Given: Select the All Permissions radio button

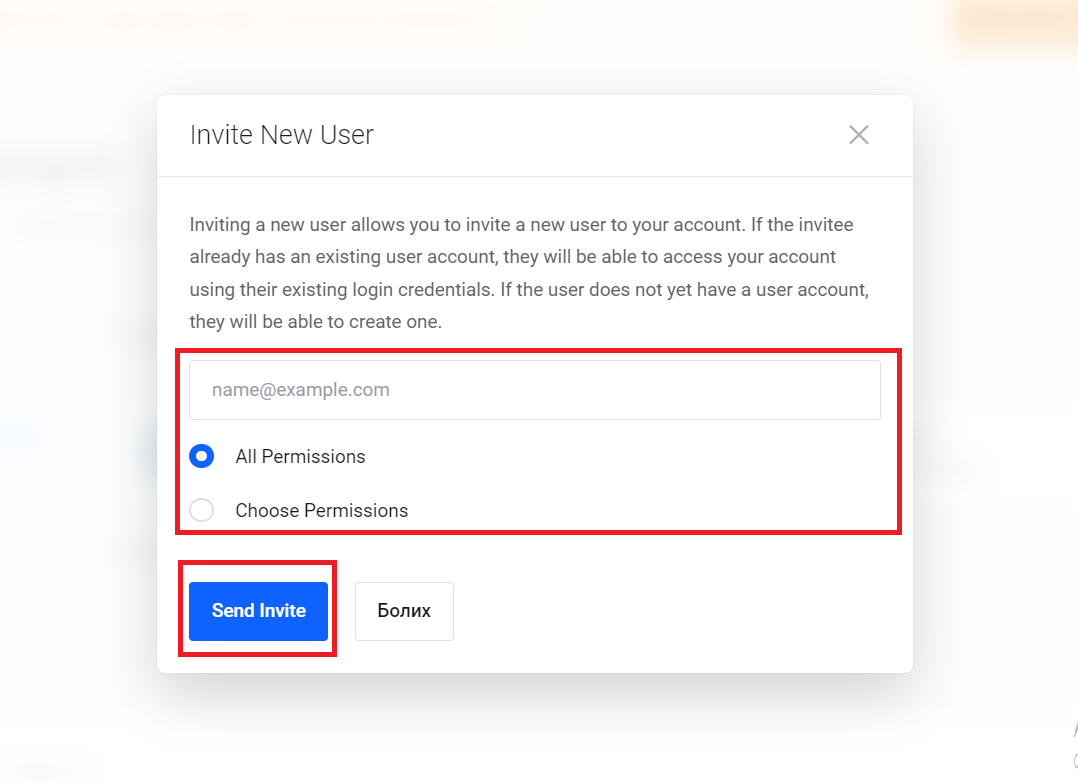Looking at the screenshot, I should [201, 456].
